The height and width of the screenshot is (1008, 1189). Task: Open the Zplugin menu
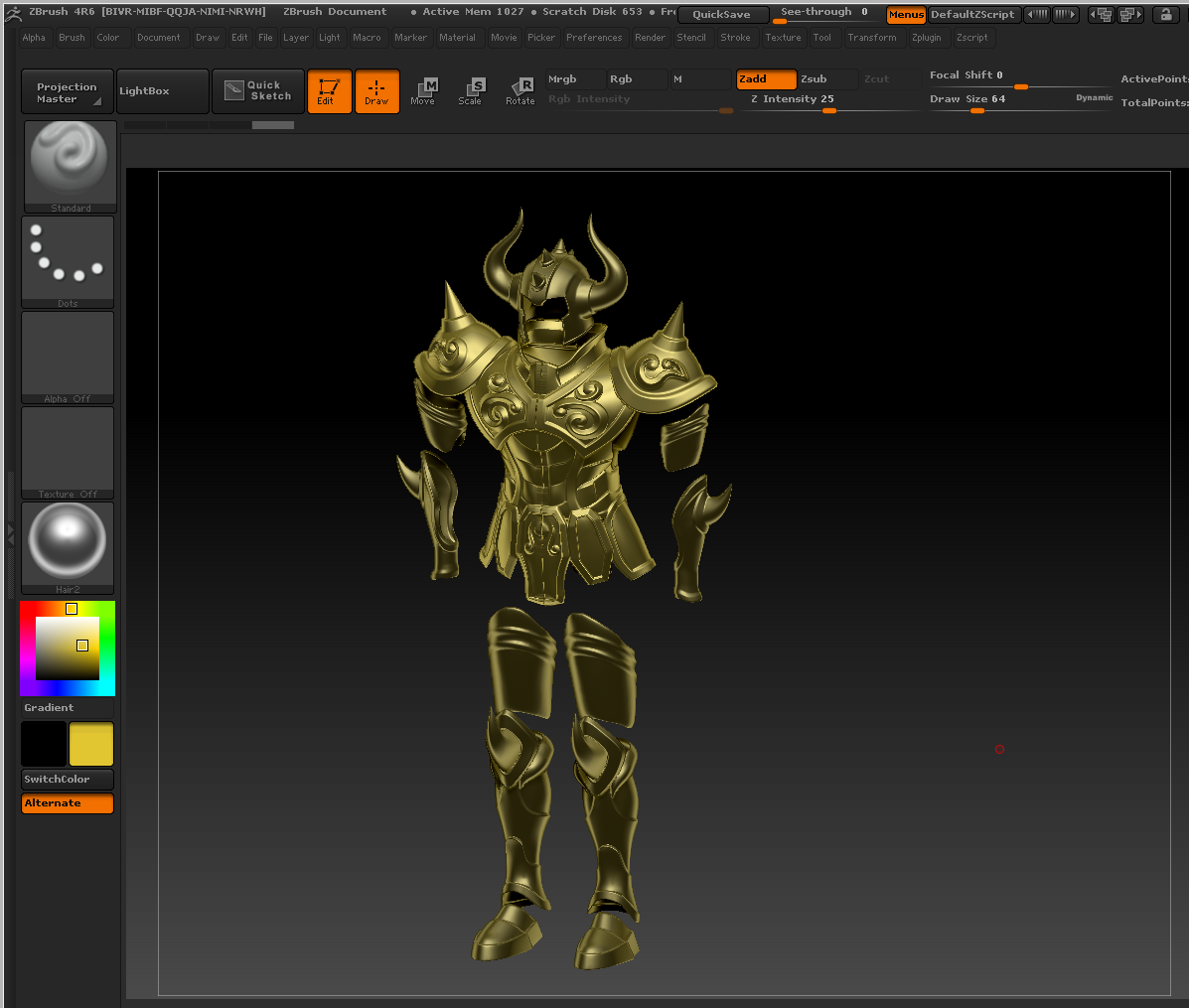(x=927, y=37)
